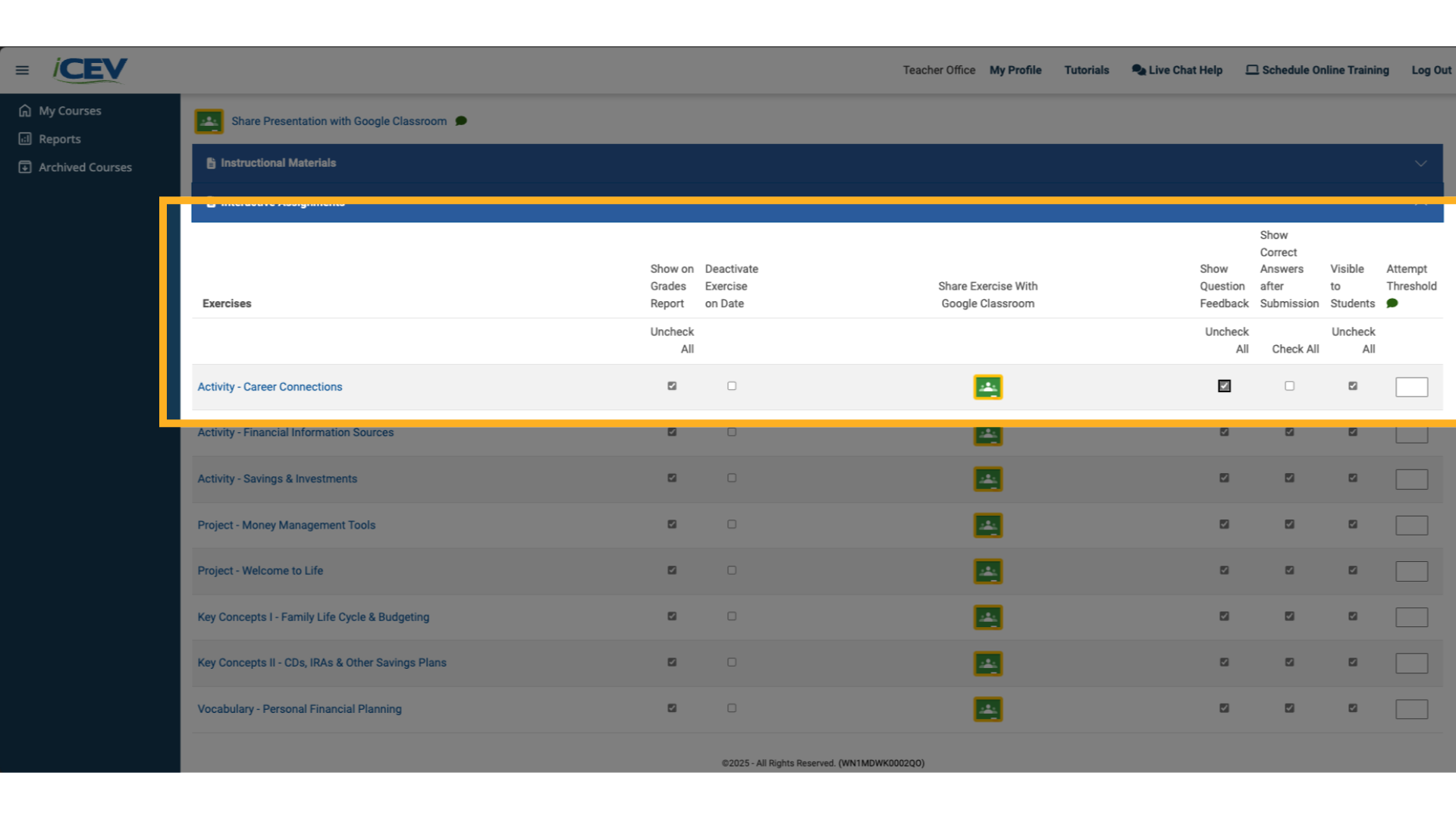
Task: Toggle Show on Grades Report for Career Connections
Action: 672,386
